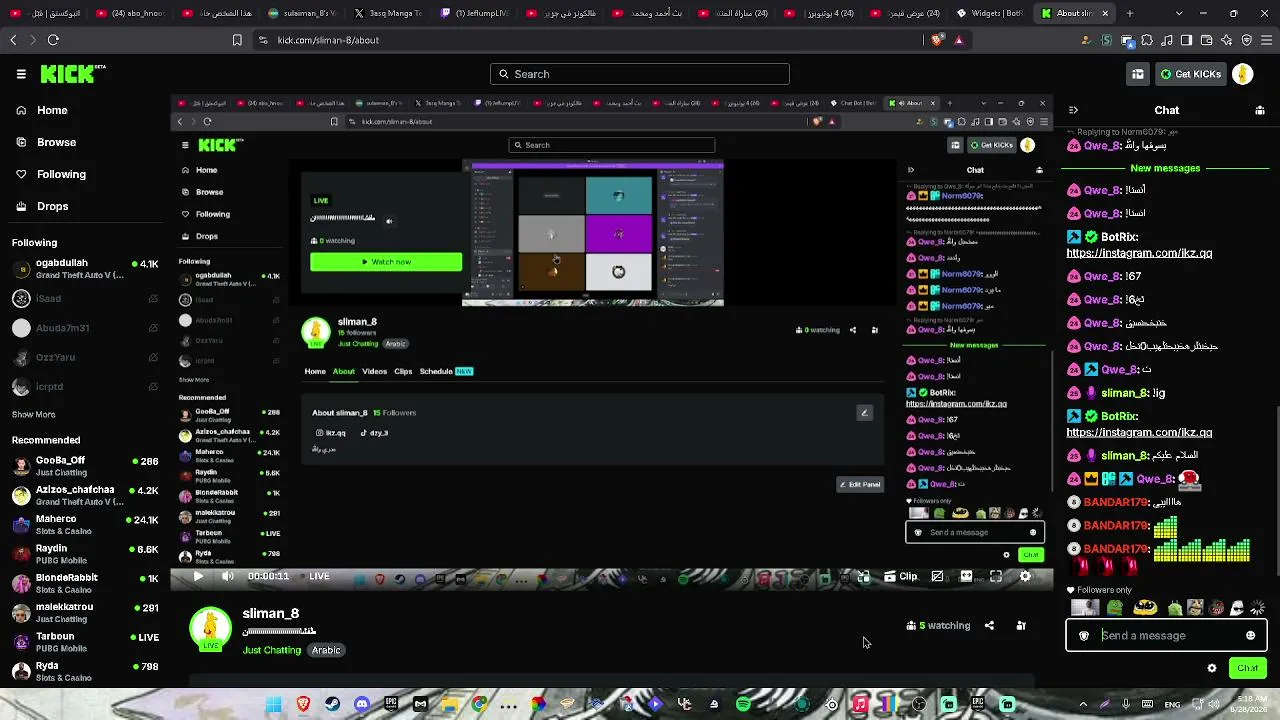Click the translate extension icon in the toolbar
This screenshot has width=1280, height=720.
pos(1127,40)
